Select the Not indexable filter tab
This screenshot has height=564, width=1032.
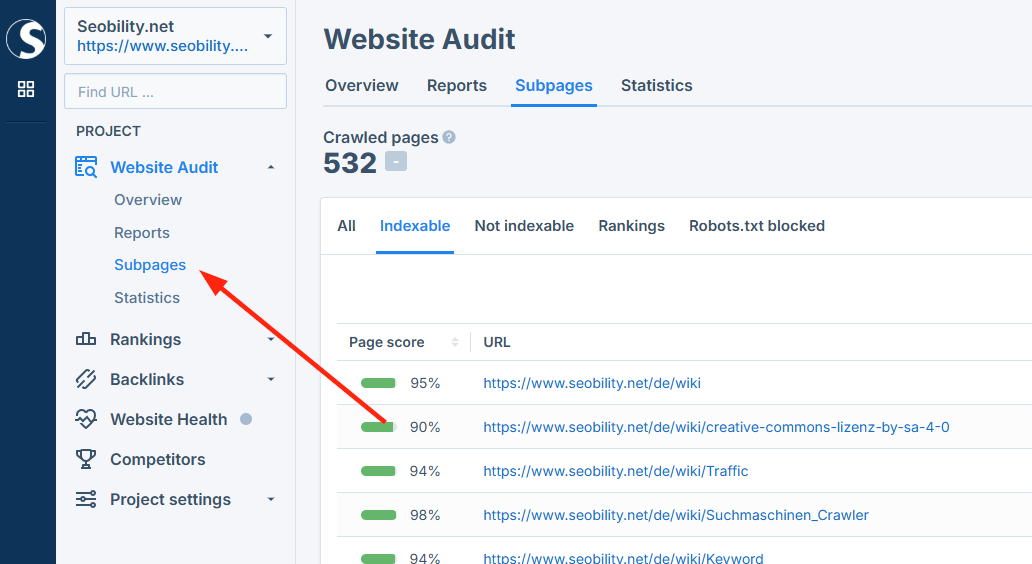pyautogui.click(x=524, y=226)
